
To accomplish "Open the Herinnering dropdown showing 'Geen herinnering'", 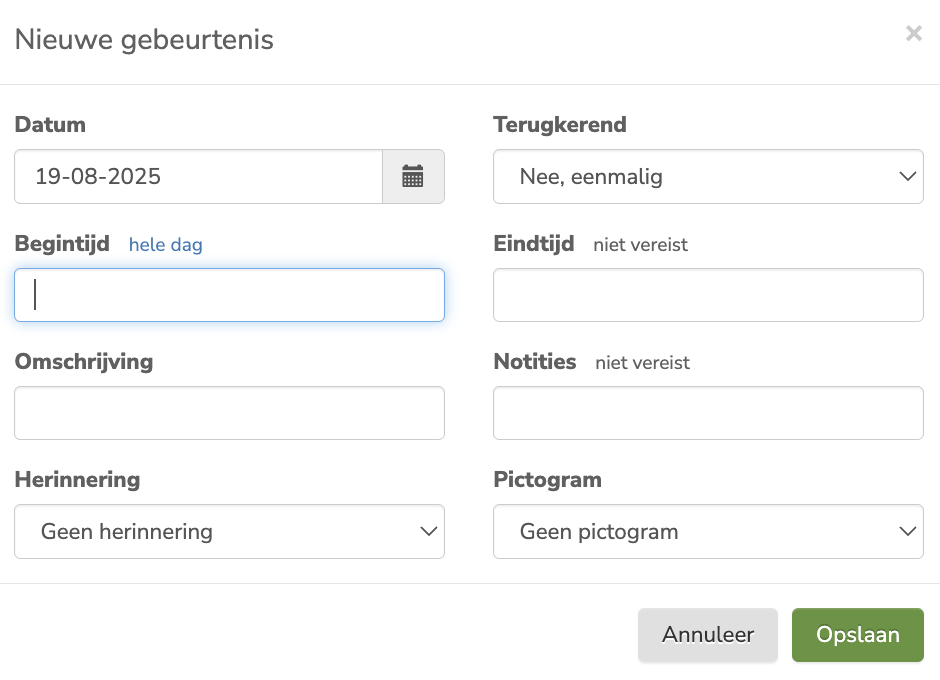I will tap(229, 531).
